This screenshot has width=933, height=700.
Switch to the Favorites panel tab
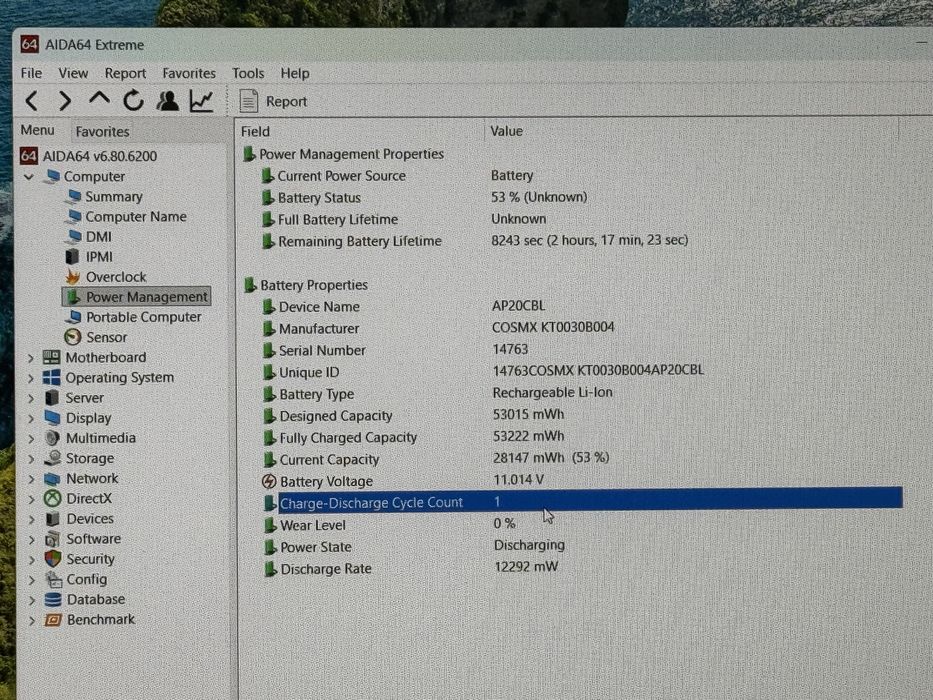pyautogui.click(x=102, y=132)
